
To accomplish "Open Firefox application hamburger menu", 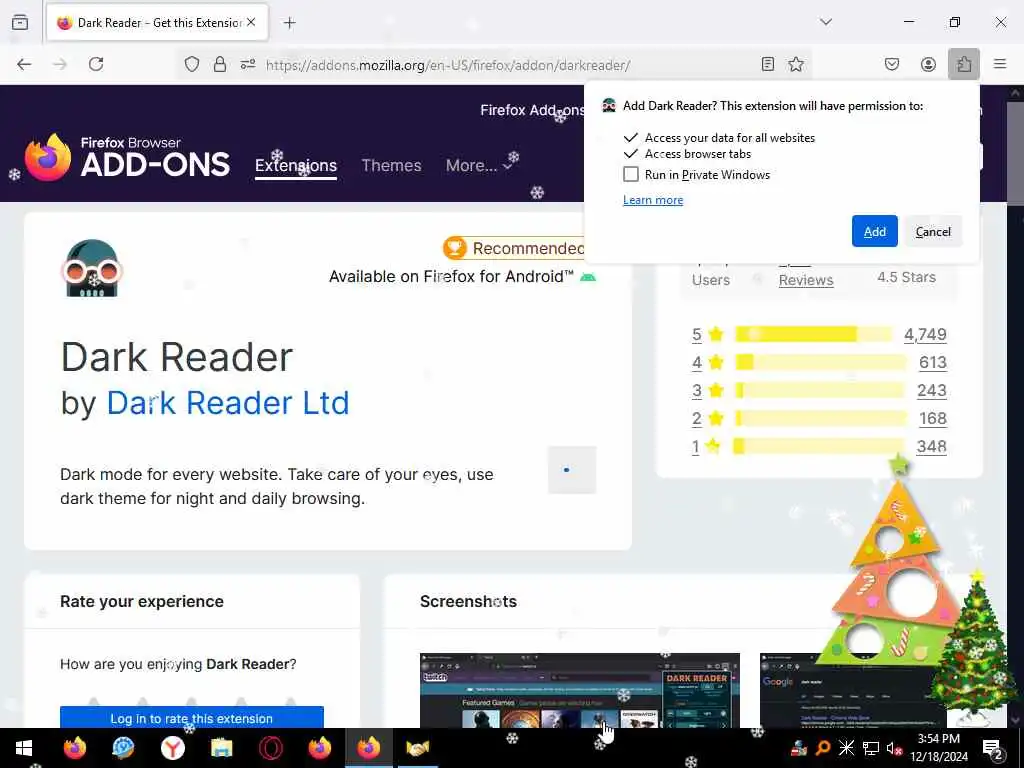I will (x=1000, y=64).
